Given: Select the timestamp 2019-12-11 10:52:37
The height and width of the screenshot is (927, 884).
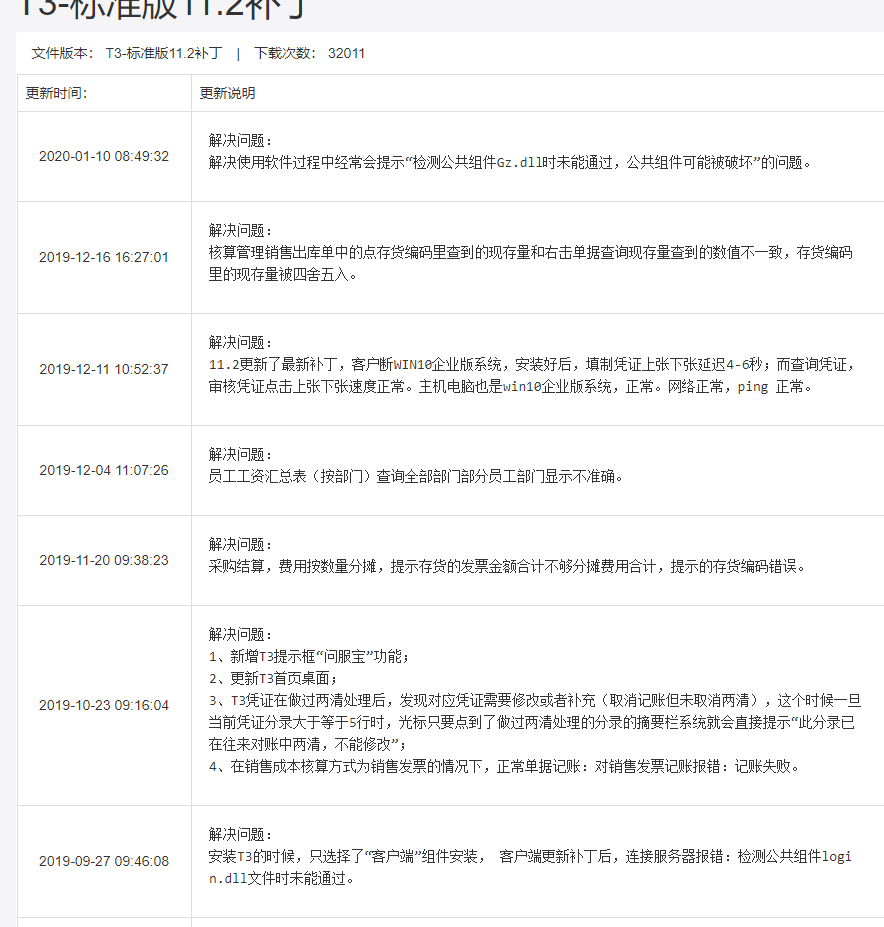Looking at the screenshot, I should [104, 369].
